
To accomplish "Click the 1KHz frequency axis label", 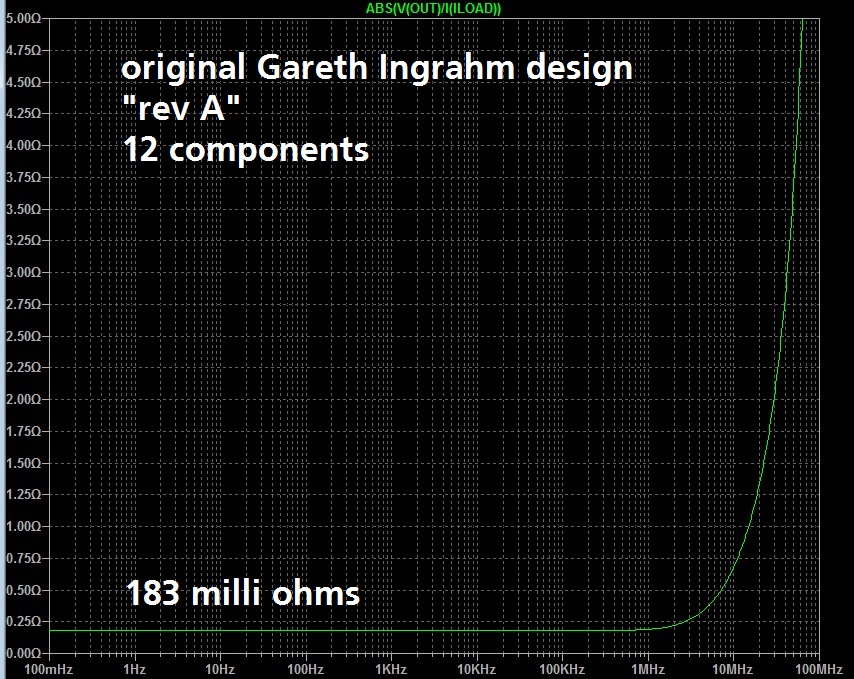I will (x=391, y=669).
